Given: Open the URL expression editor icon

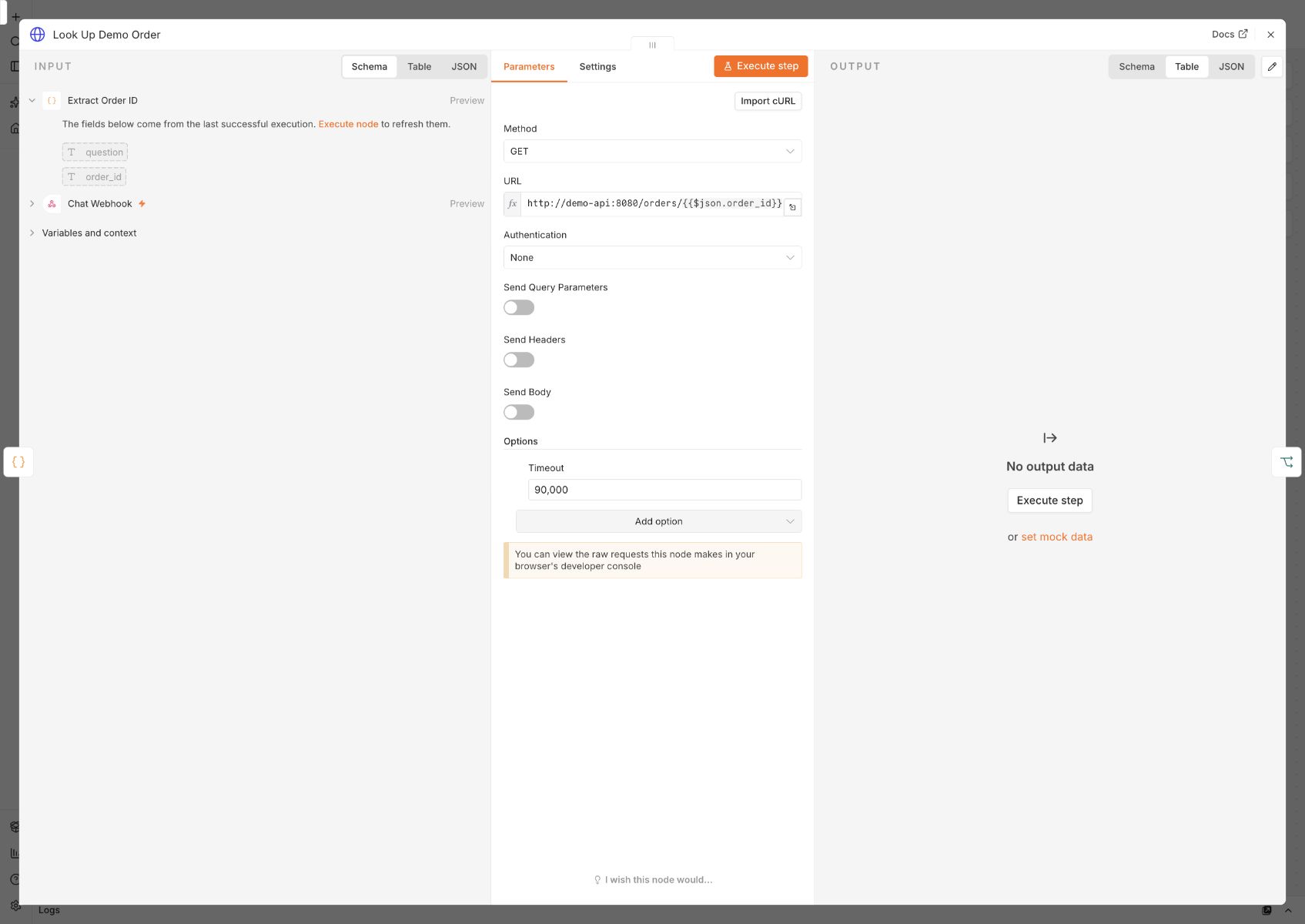Looking at the screenshot, I should [x=792, y=207].
